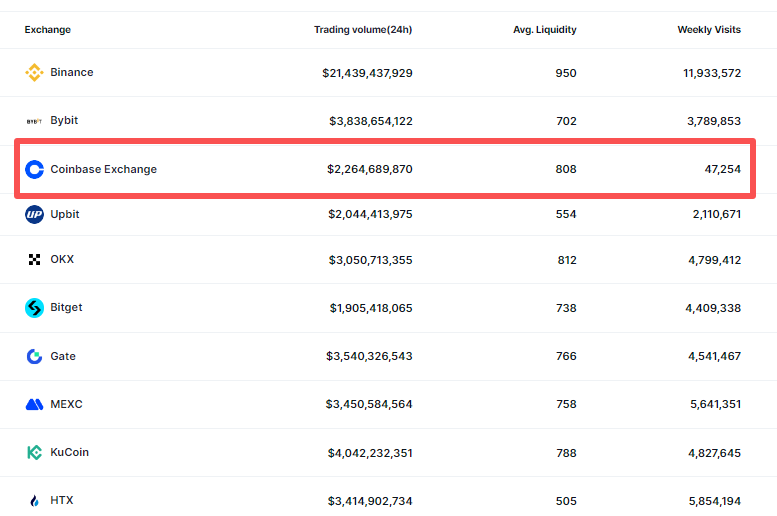
Task: Sort by Avg. Liquidity column header
Action: 544,30
